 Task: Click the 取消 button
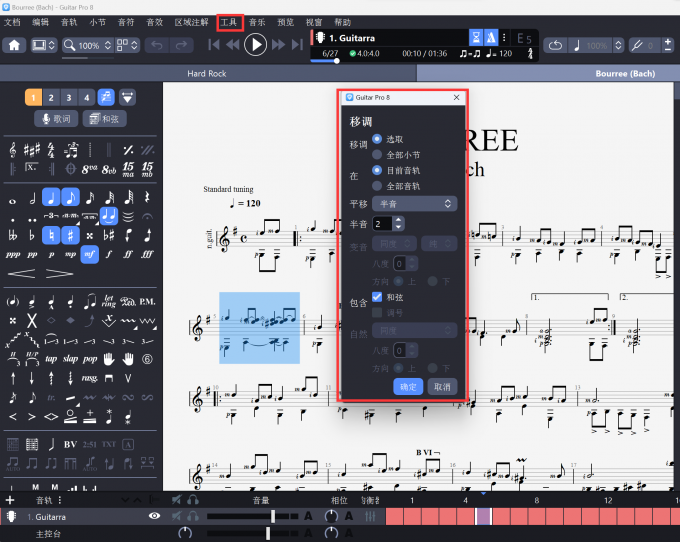(441, 386)
